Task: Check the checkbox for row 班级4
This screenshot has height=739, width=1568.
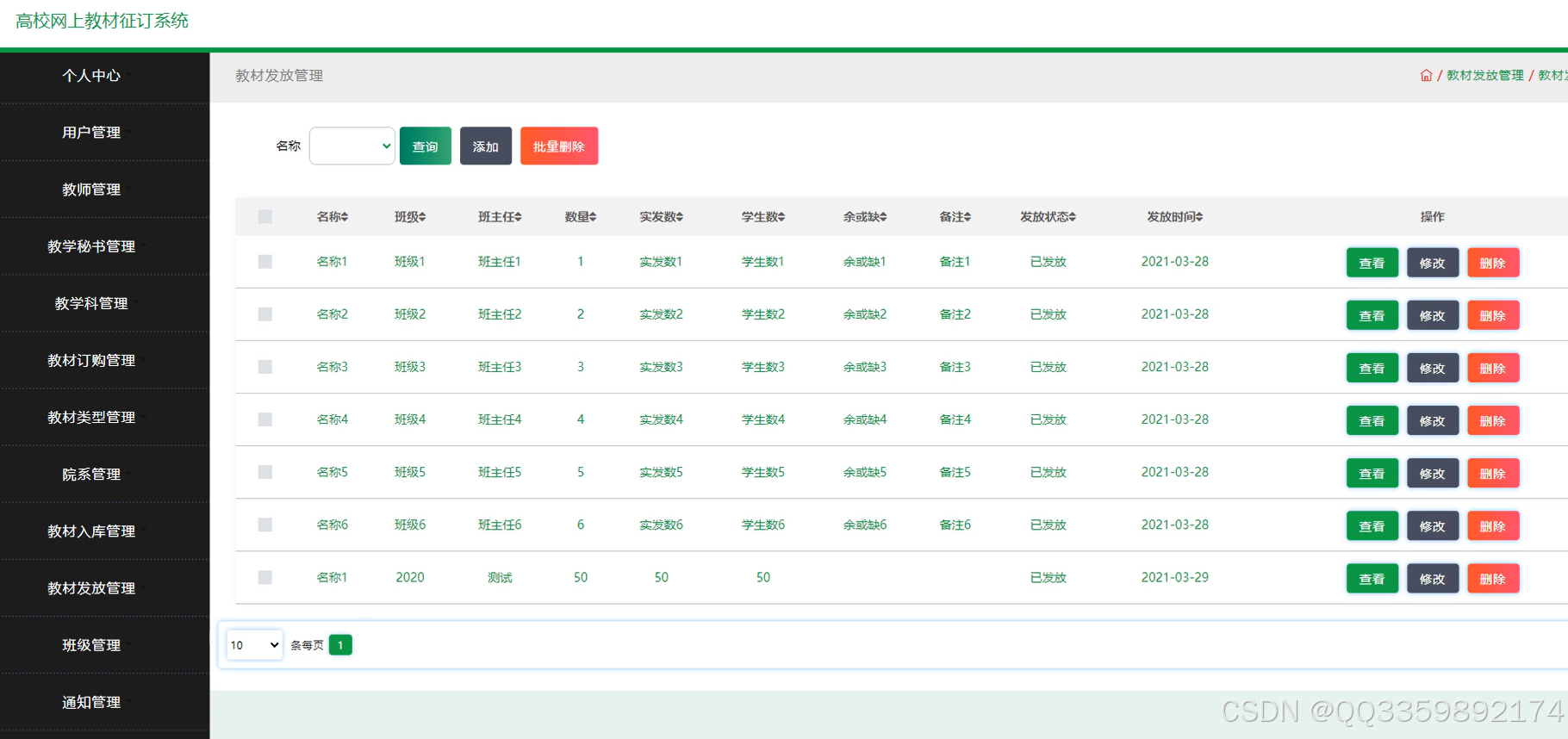Action: pyautogui.click(x=265, y=419)
